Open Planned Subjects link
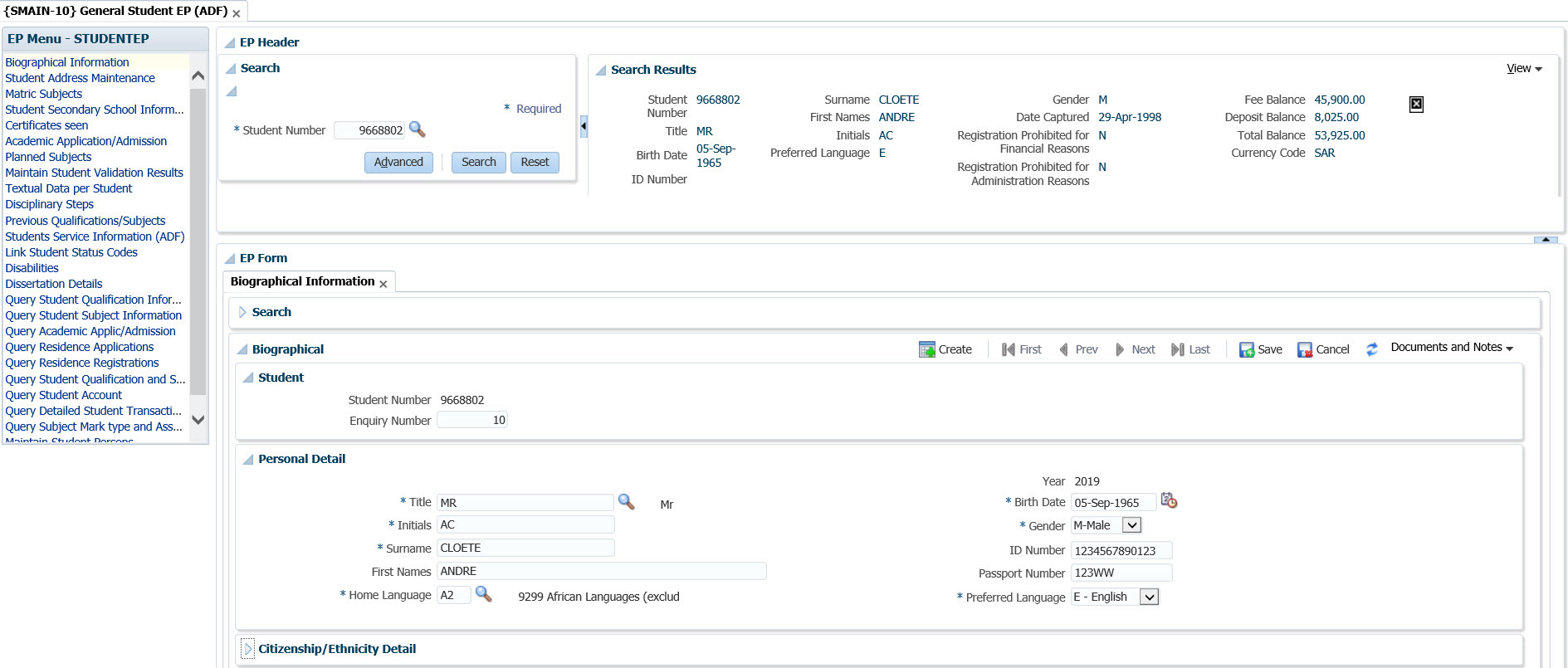Image resolution: width=1568 pixels, height=668 pixels. pyautogui.click(x=48, y=157)
